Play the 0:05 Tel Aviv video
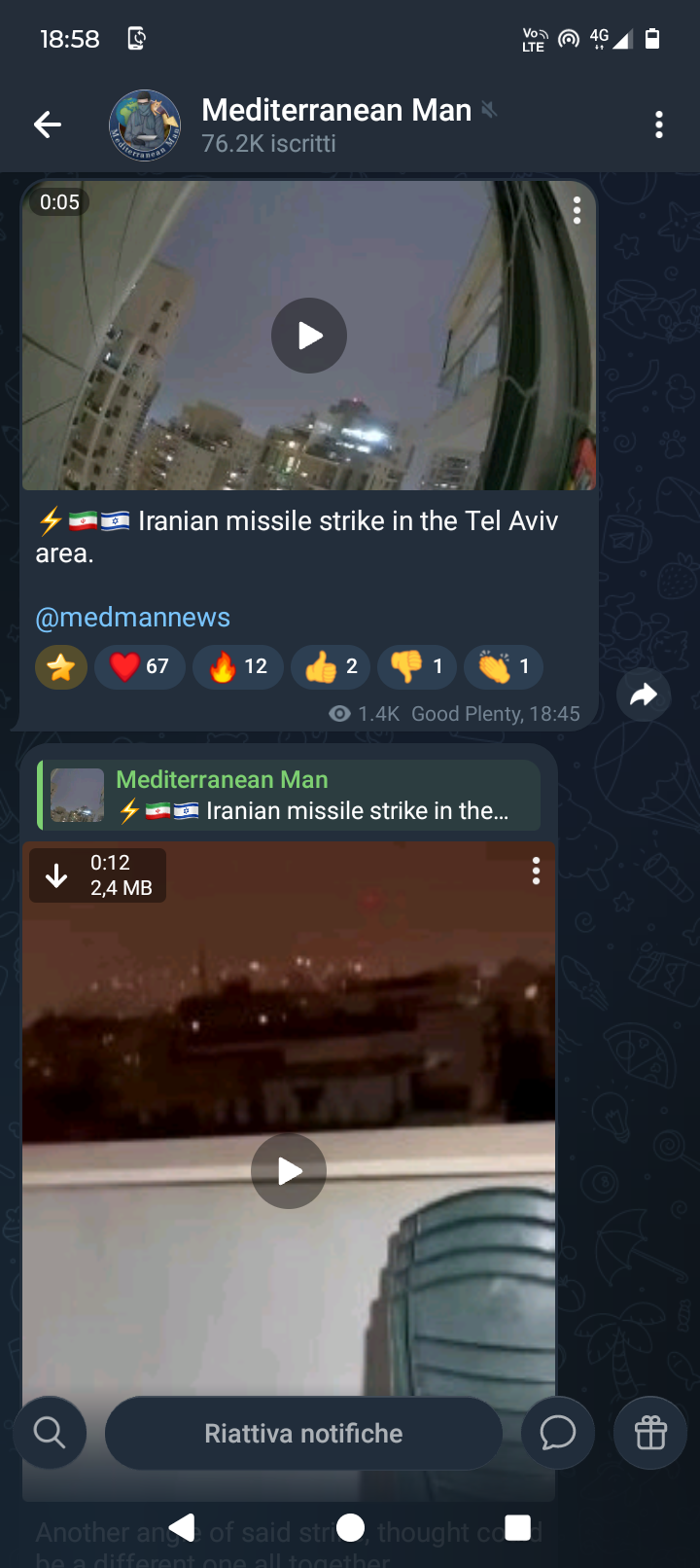 (309, 336)
